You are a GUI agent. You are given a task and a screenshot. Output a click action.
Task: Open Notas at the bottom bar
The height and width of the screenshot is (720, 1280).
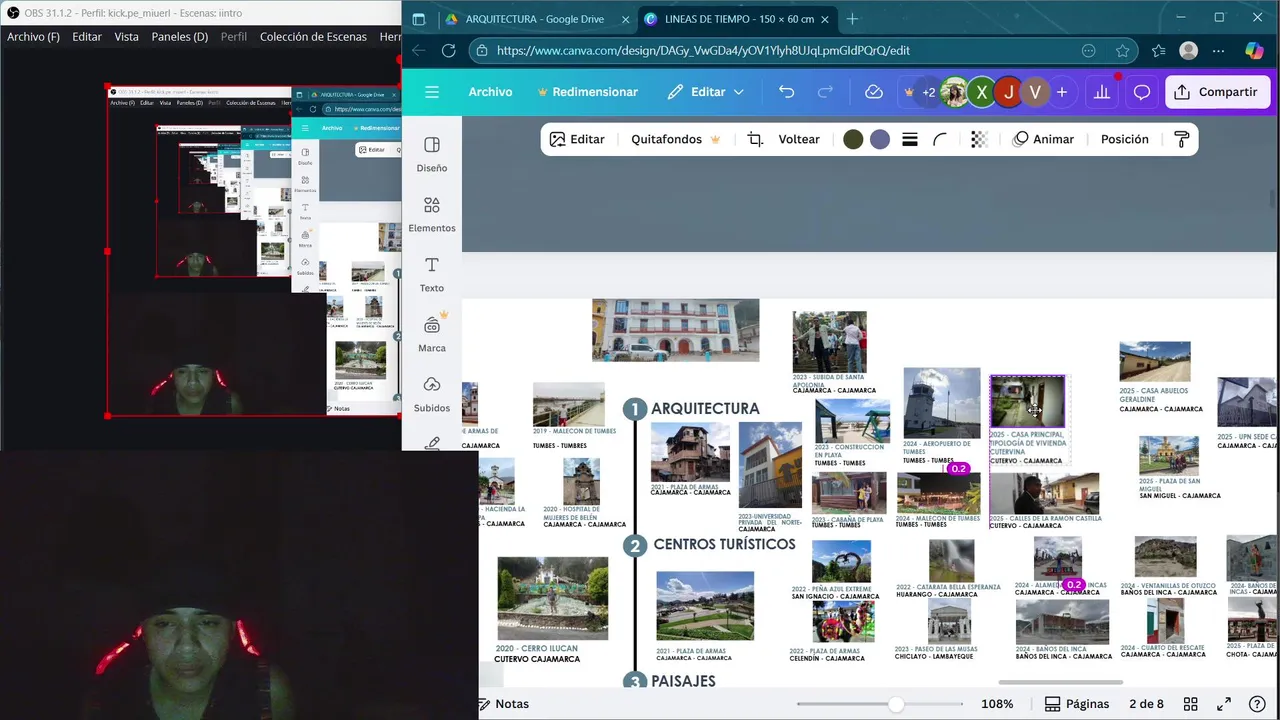pyautogui.click(x=504, y=704)
